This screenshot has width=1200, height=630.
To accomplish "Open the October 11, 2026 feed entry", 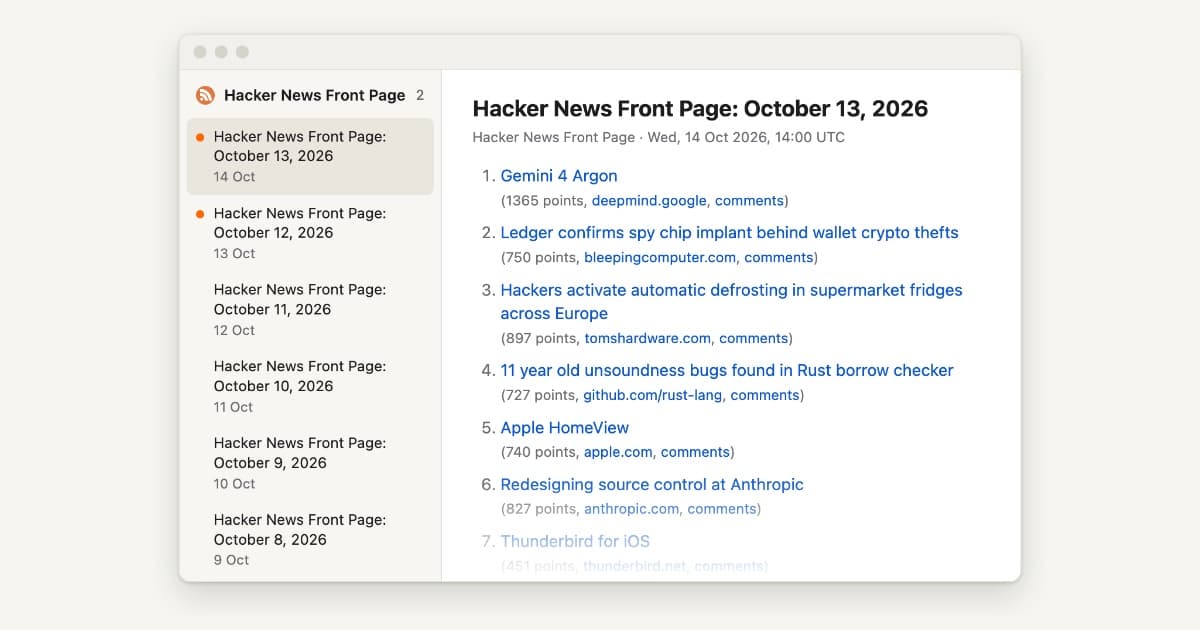I will click(x=310, y=310).
